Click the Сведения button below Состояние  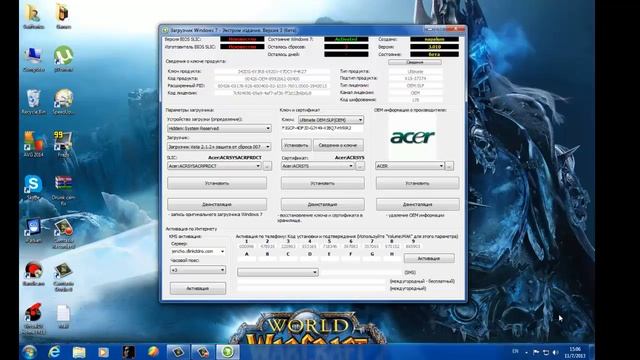[415, 62]
